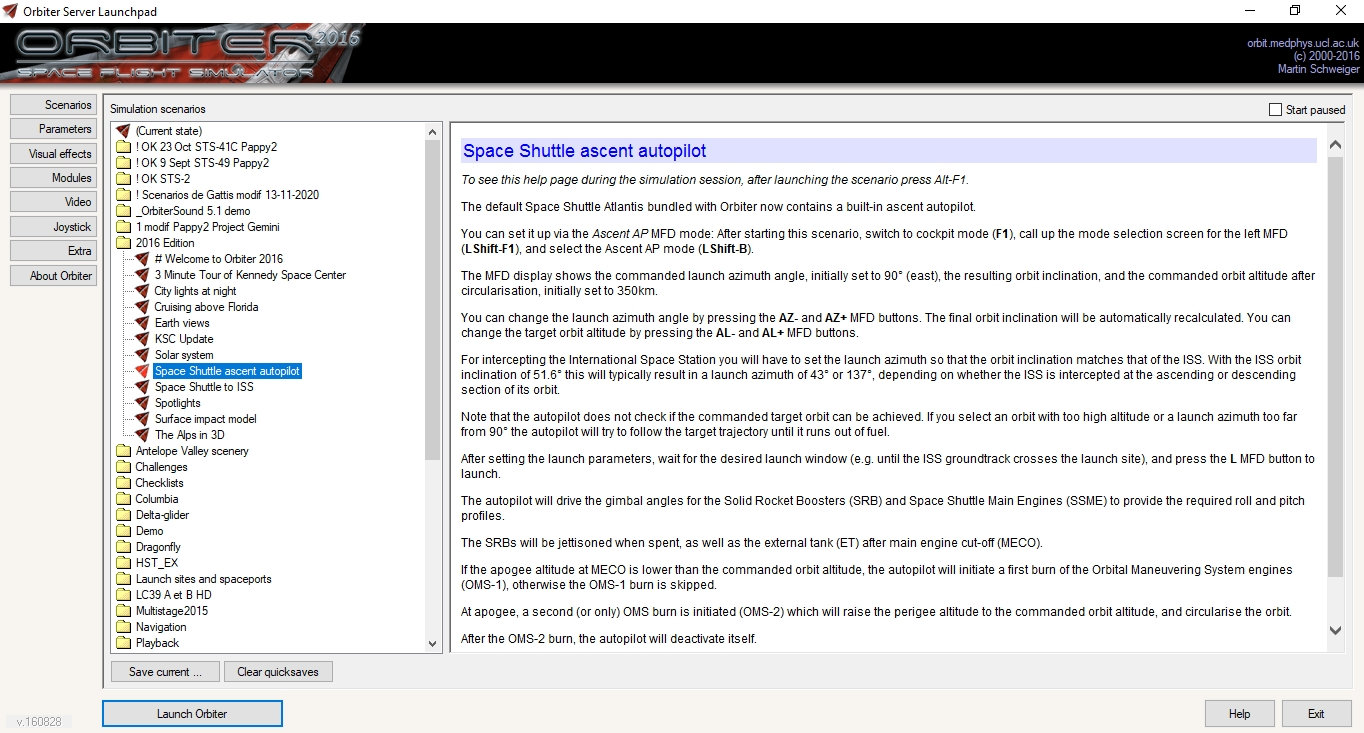Click the (Current state) scenario icon

point(123,131)
